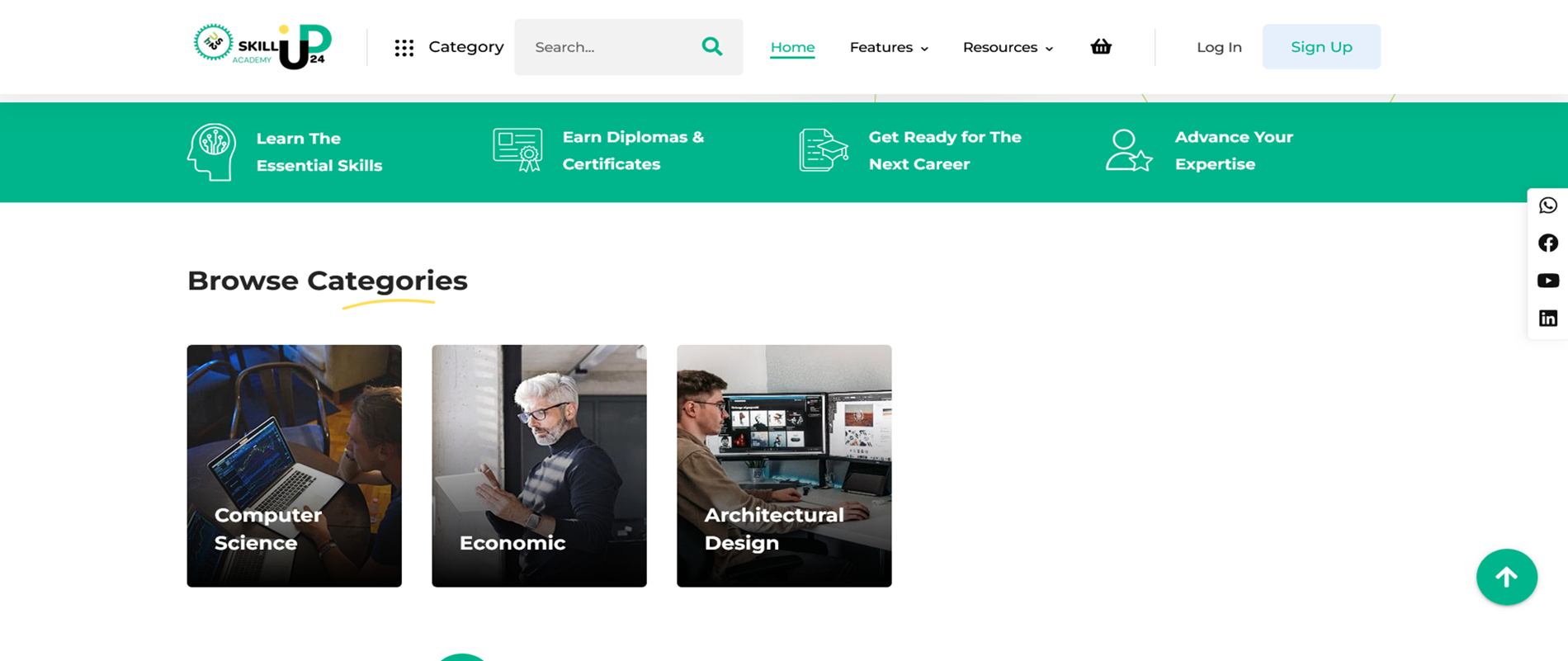Click the Log In link
1568x661 pixels.
pyautogui.click(x=1219, y=47)
